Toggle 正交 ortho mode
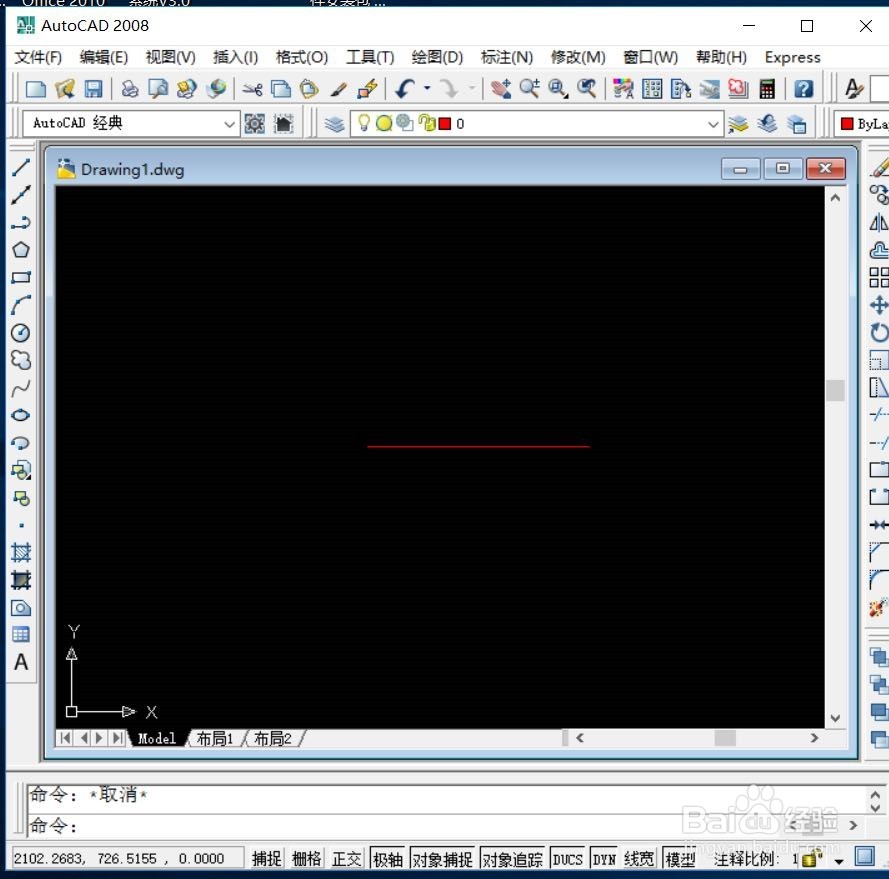 [x=346, y=859]
